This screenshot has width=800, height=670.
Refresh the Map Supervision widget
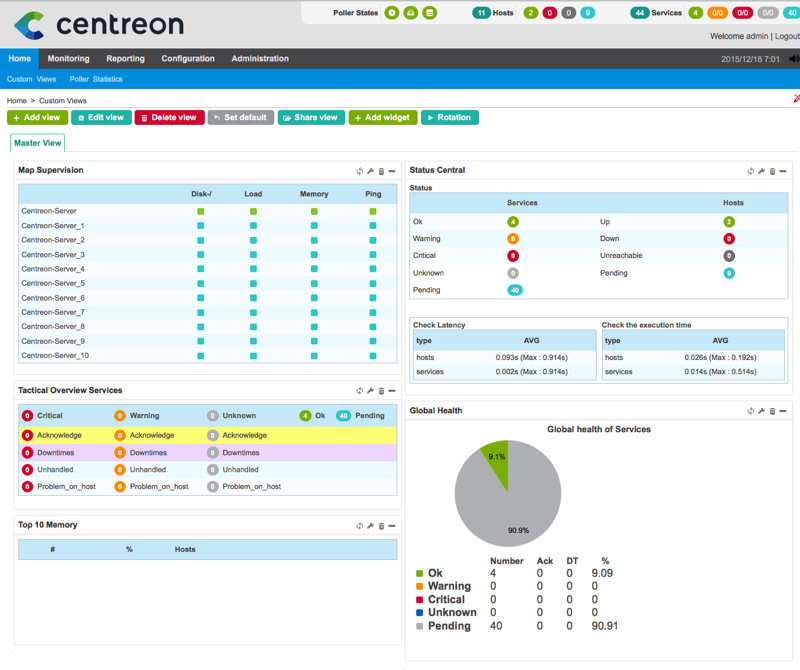(x=359, y=171)
